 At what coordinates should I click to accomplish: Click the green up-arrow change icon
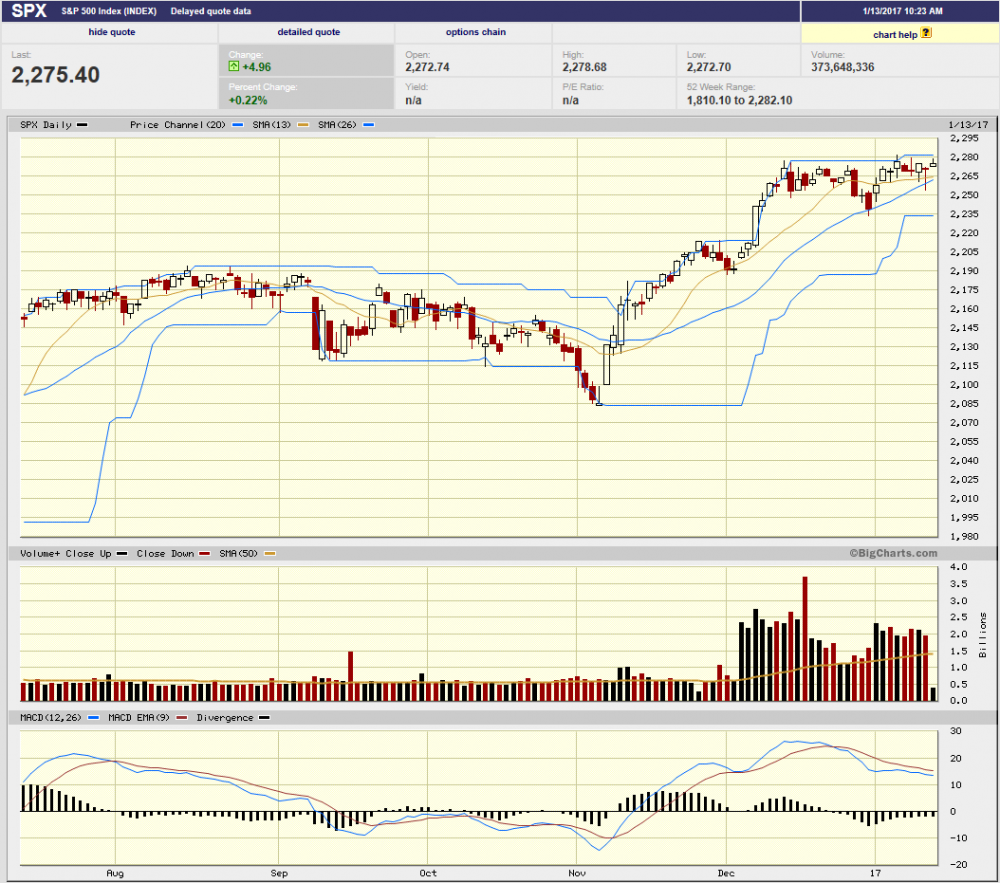pos(234,68)
